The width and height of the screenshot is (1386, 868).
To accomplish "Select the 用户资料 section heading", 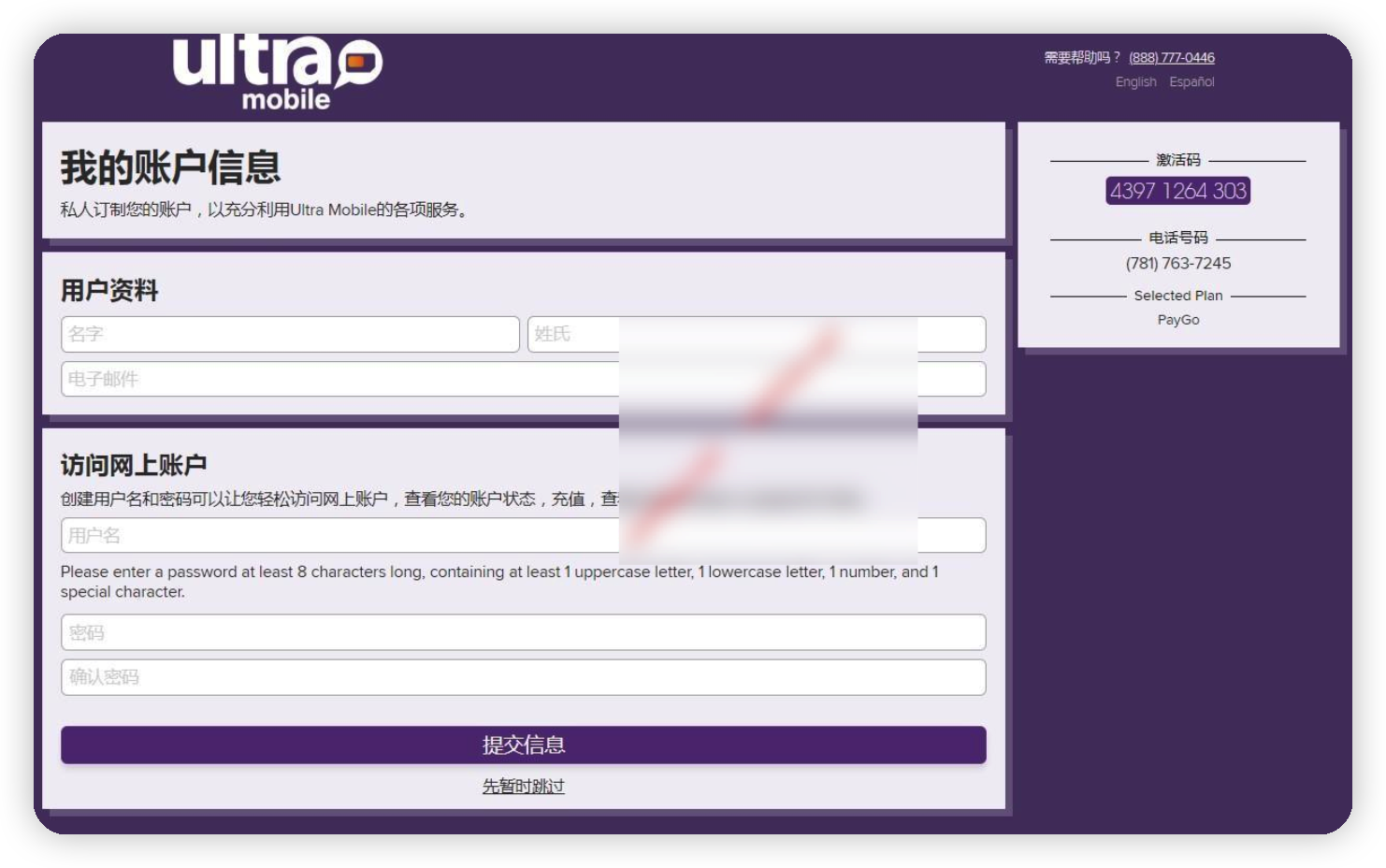I will (x=109, y=291).
